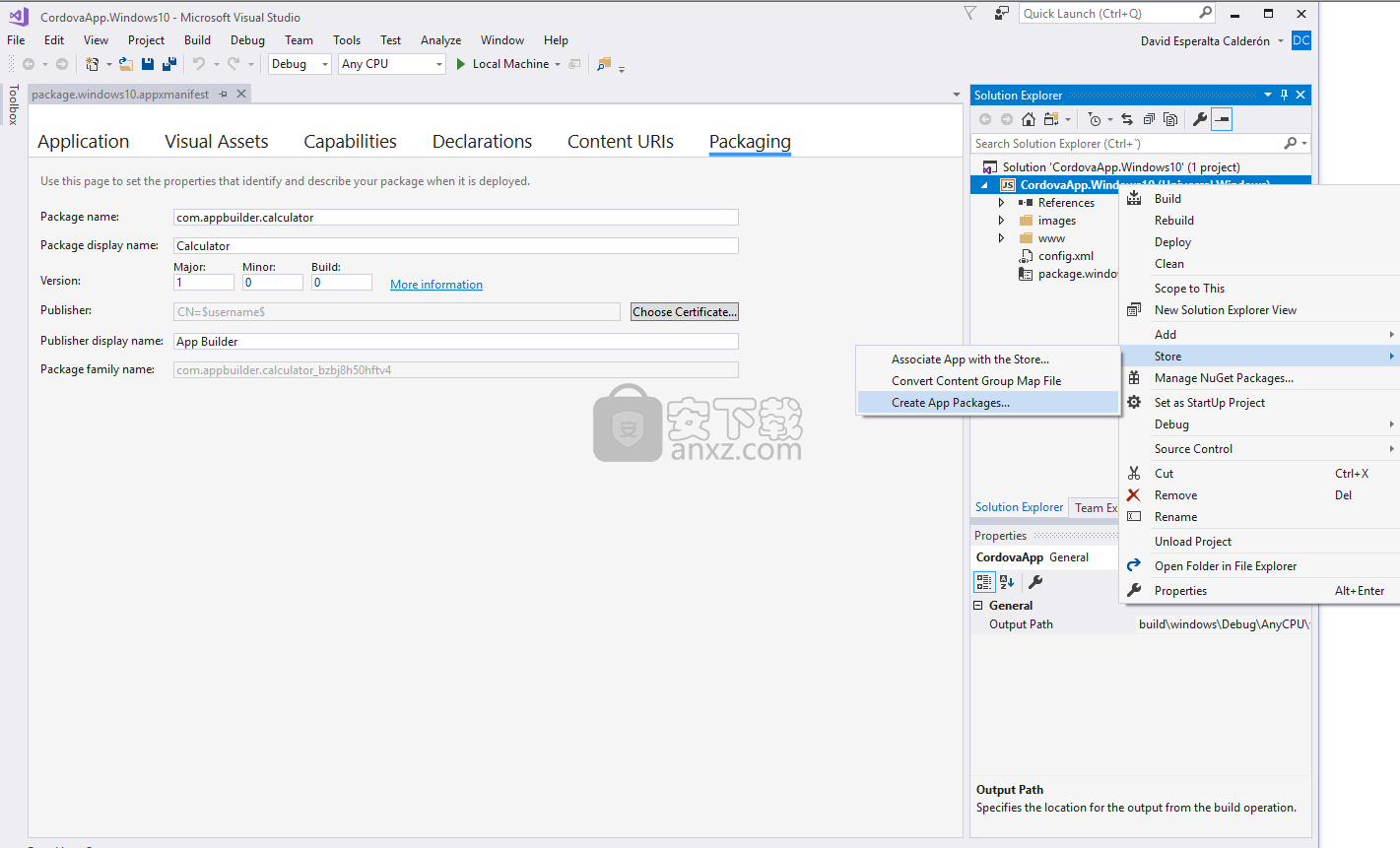Screen dimensions: 1400x848
Task: Click the Categorized view icon in Properties
Action: (x=984, y=582)
